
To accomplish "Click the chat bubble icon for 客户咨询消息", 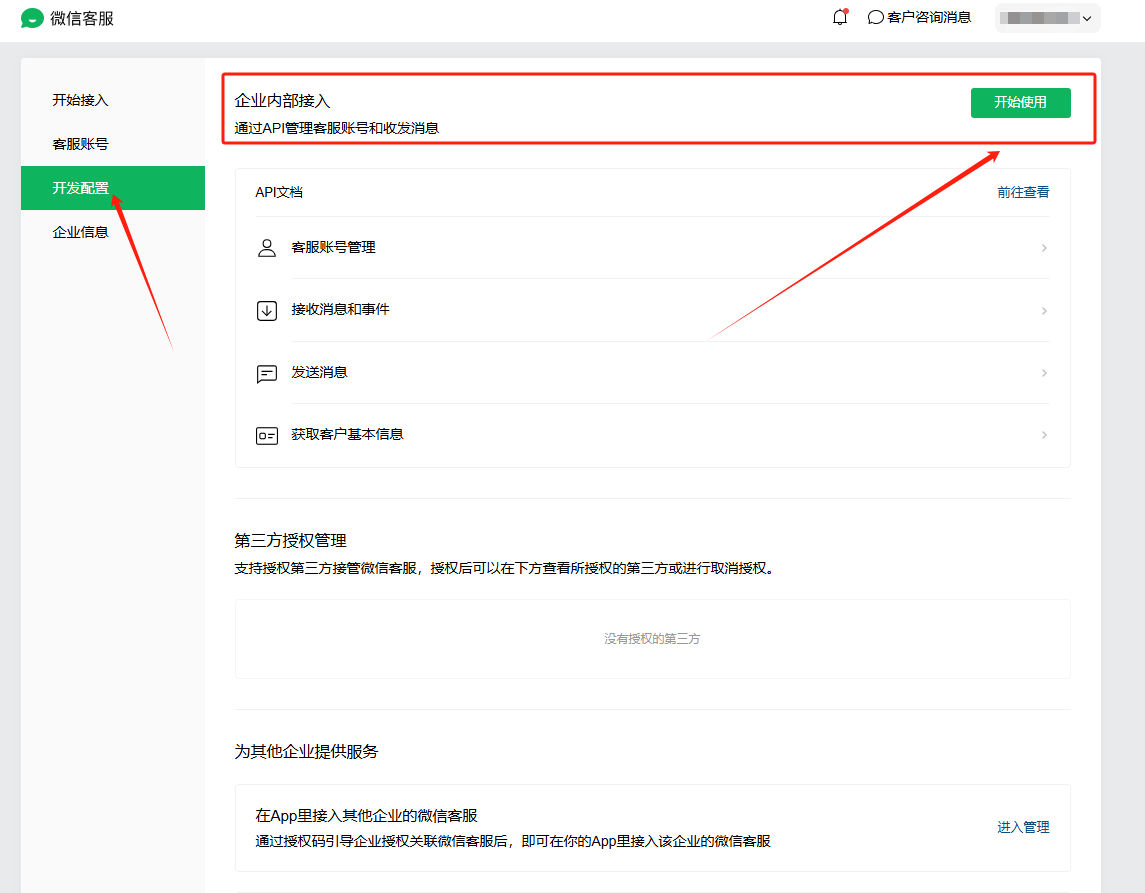I will coord(875,17).
